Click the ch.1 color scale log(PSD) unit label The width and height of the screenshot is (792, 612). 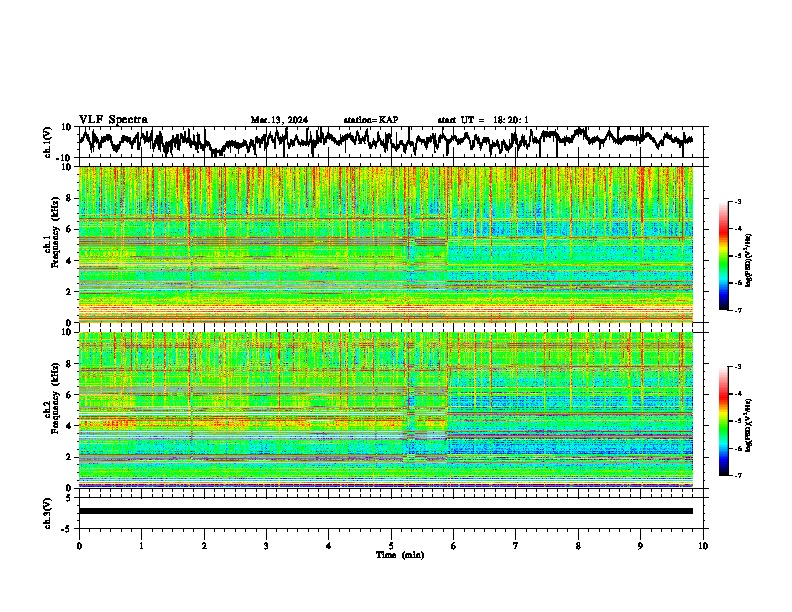pyautogui.click(x=749, y=261)
